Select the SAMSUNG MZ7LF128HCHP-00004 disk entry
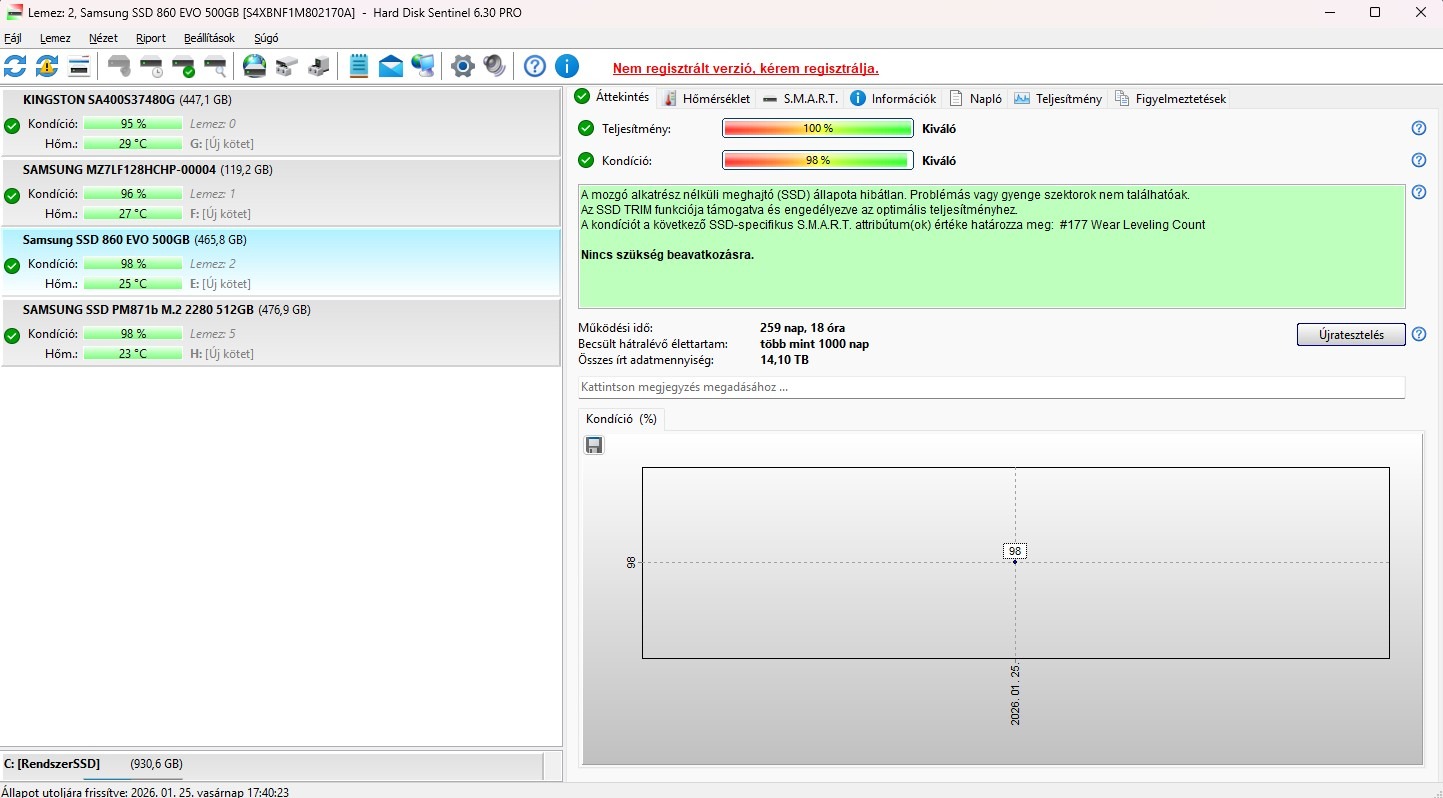1443x798 pixels. click(281, 193)
